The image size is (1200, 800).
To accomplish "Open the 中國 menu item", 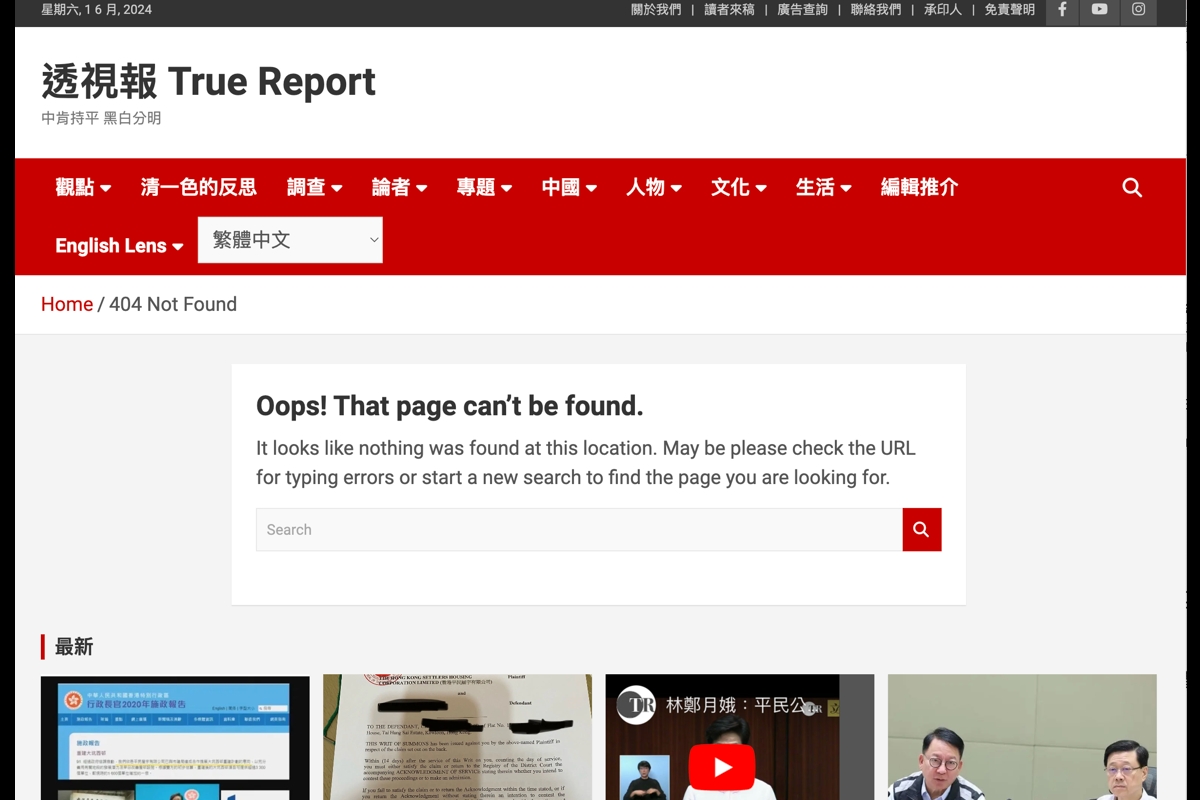I will [569, 188].
